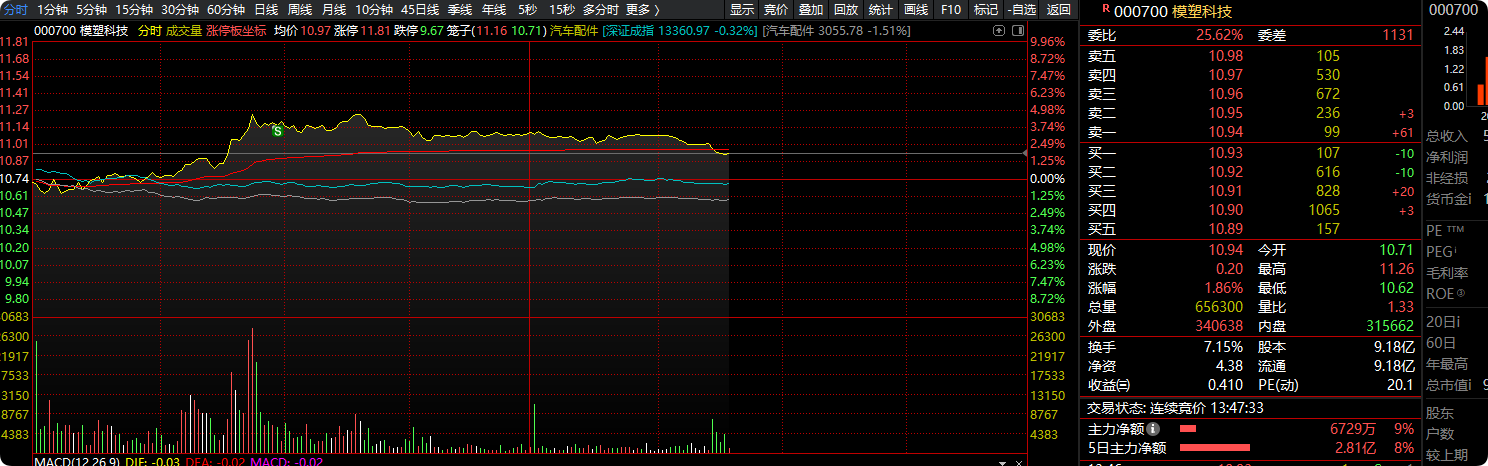1488x466 pixels.
Task: Open the F10 company info button
Action: [951, 9]
